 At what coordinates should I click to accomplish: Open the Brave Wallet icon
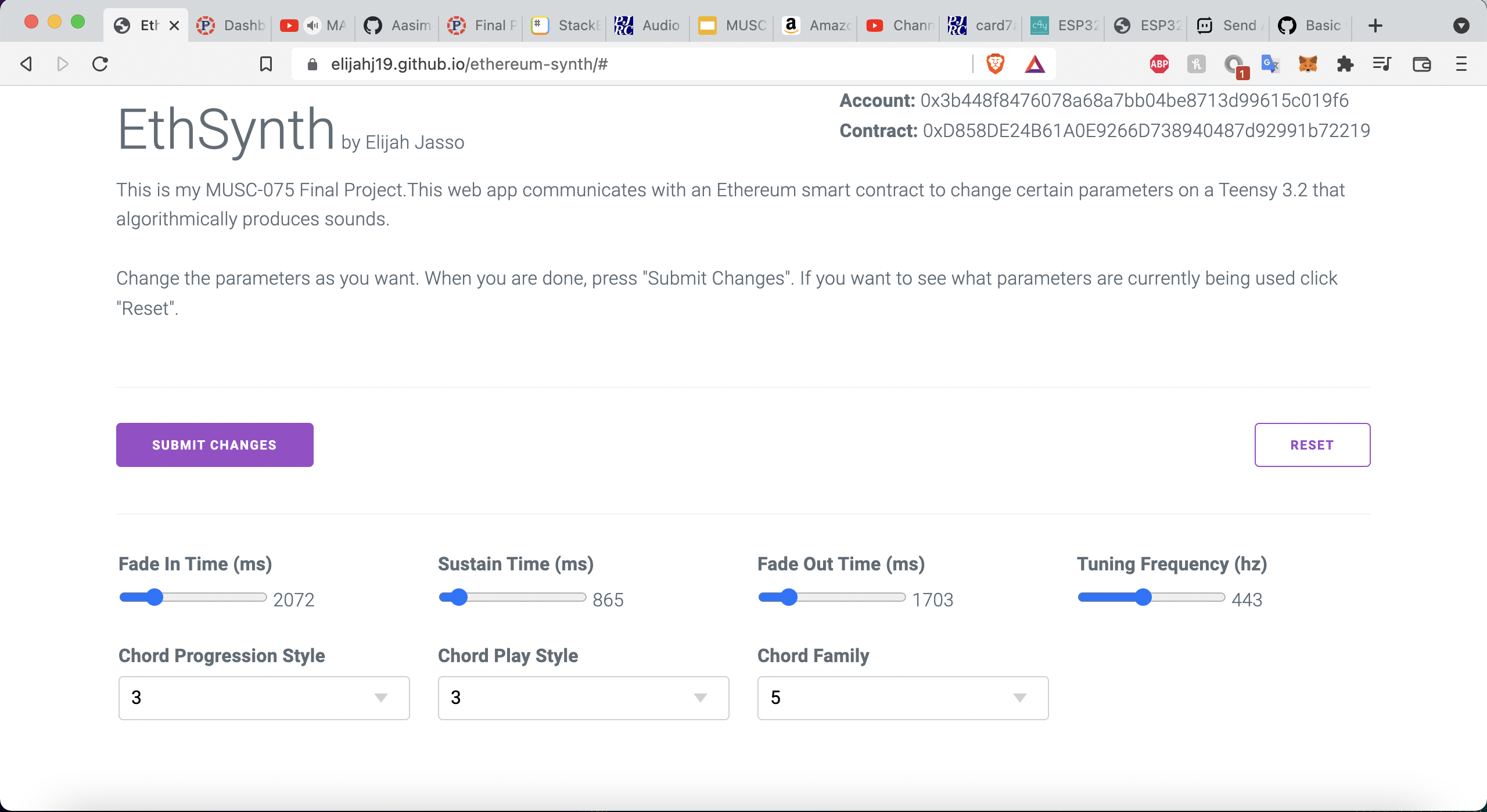coord(1421,64)
